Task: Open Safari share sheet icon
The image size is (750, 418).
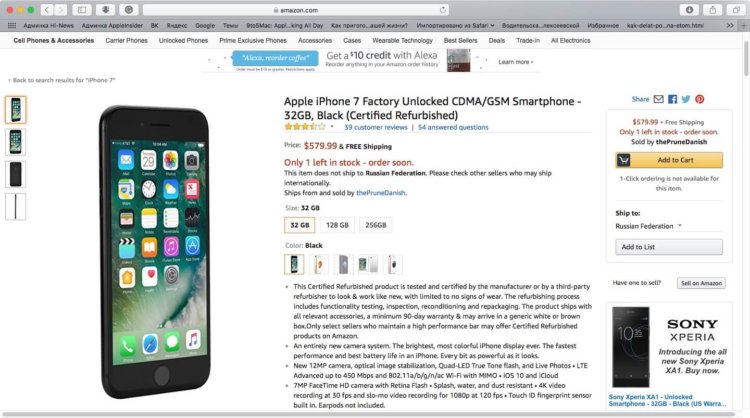Action: [713, 10]
